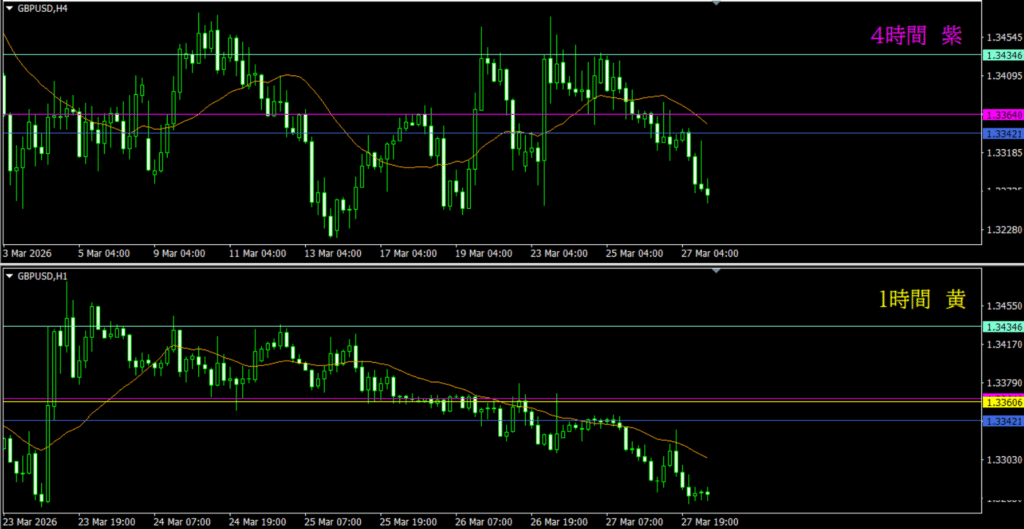
Task: Click the GBPUSD,H4 chart title
Action: (41, 8)
